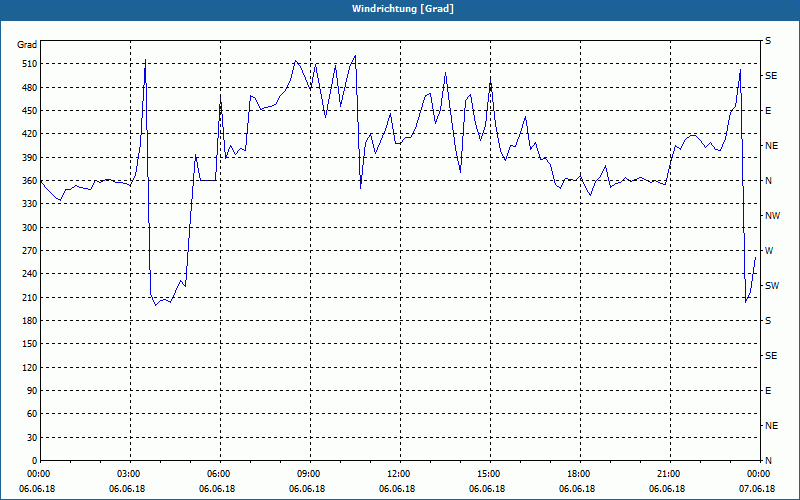Select the 480 value on the degree axis
This screenshot has height=500, width=800.
(29, 87)
